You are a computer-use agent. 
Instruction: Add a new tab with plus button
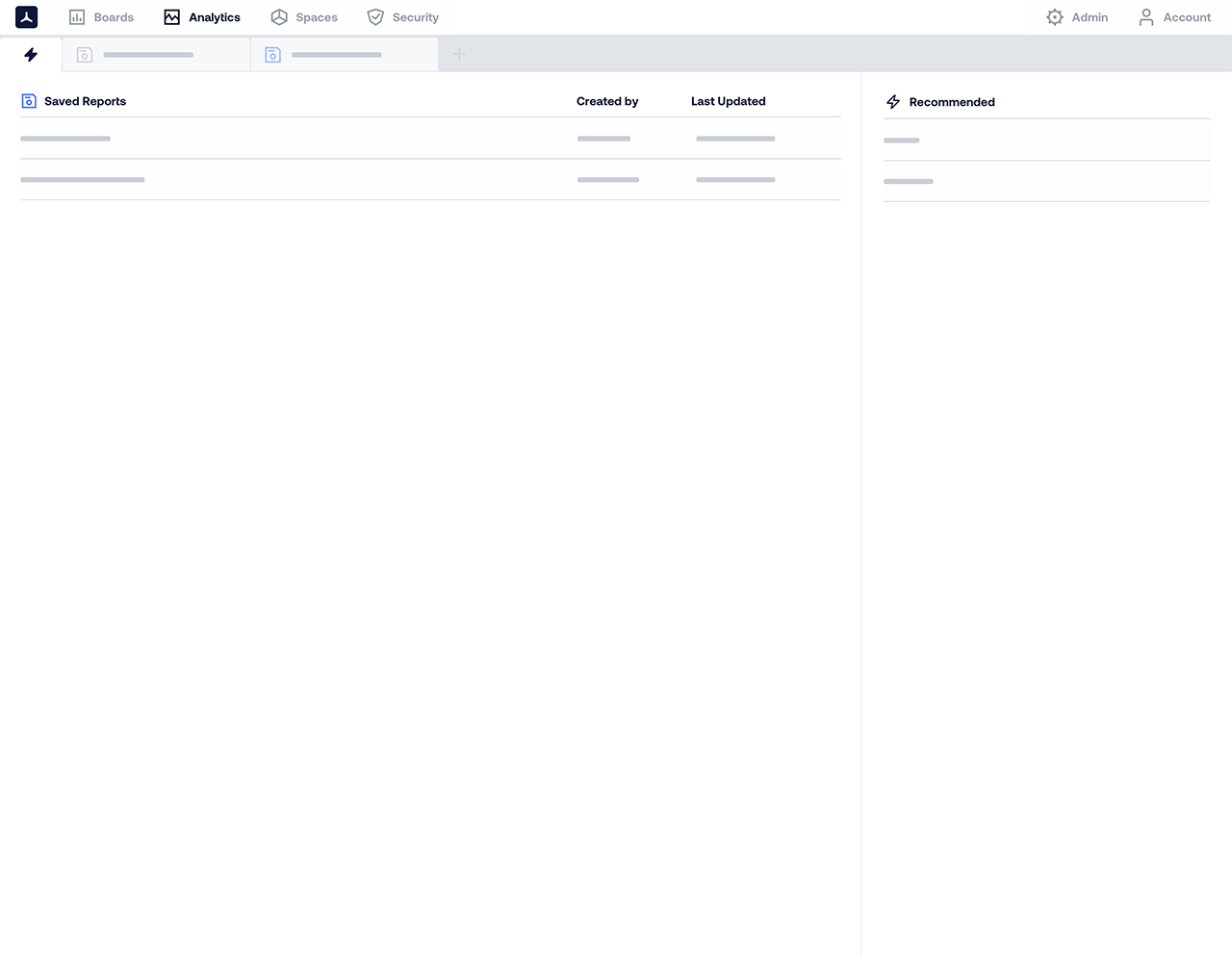pyautogui.click(x=460, y=55)
